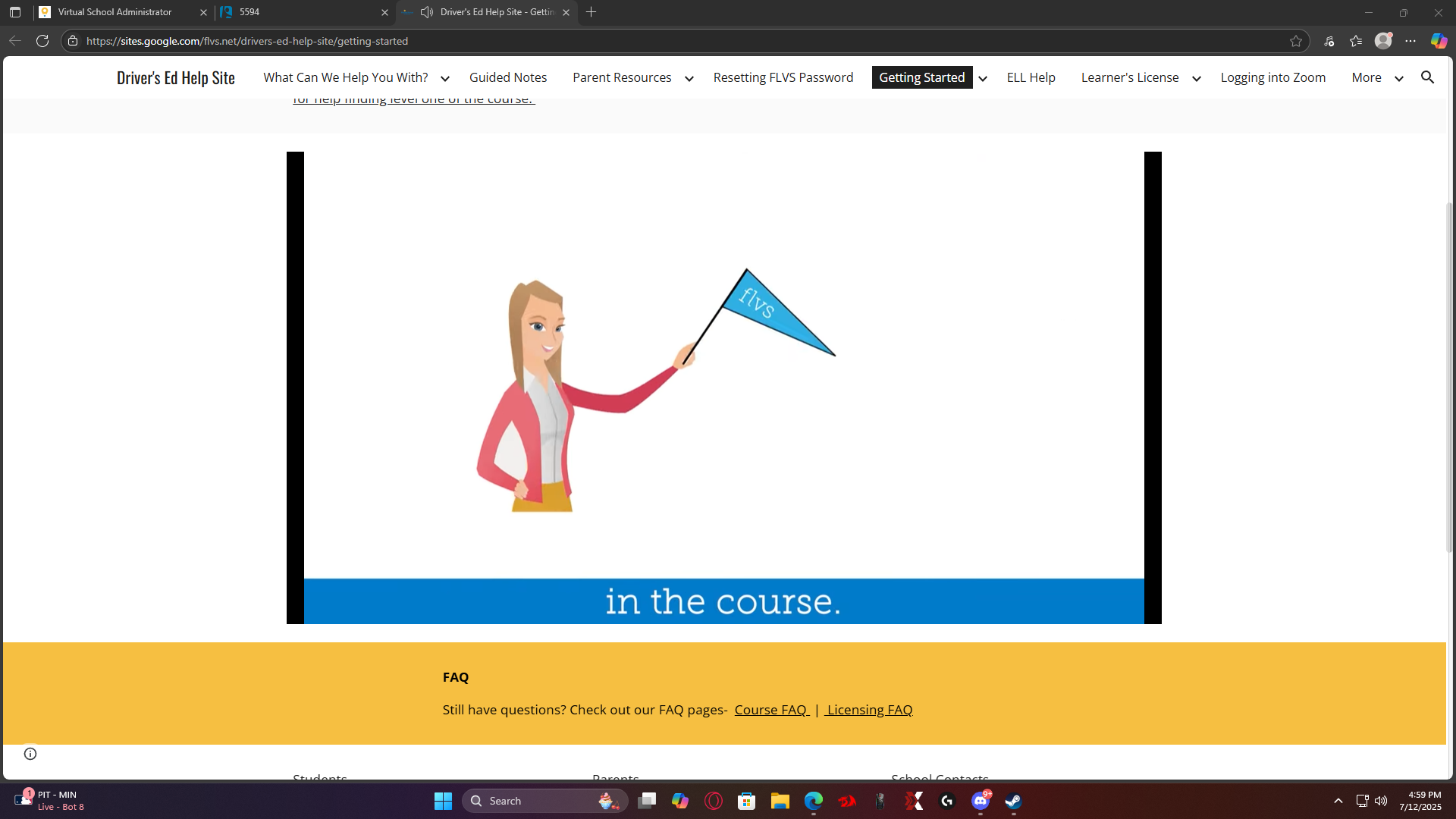The width and height of the screenshot is (1456, 819).
Task: Open browser settings and more menu
Action: (x=1410, y=41)
